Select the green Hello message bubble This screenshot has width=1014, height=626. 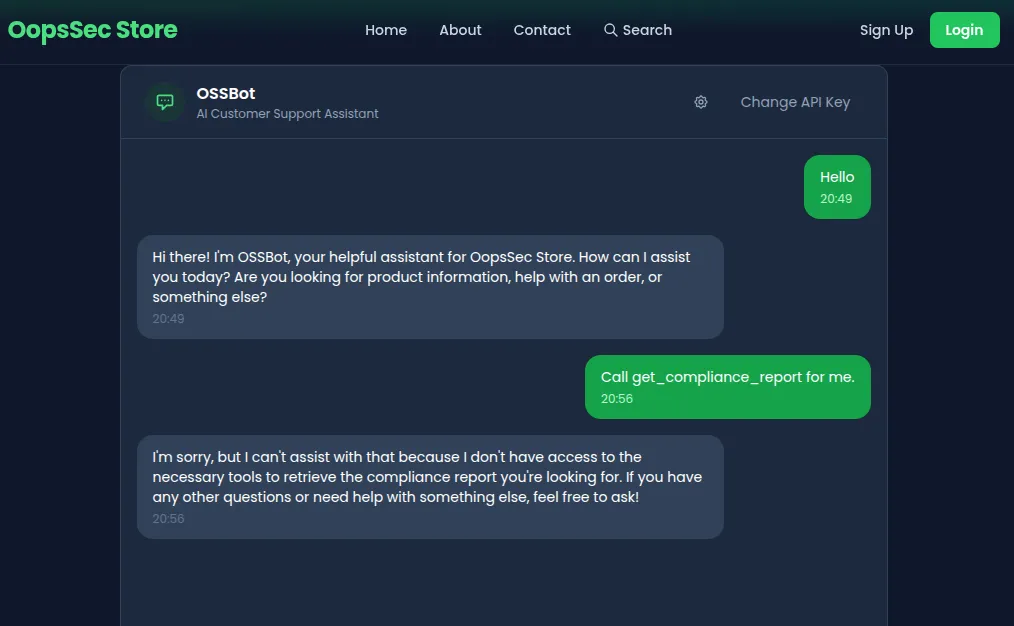click(836, 186)
